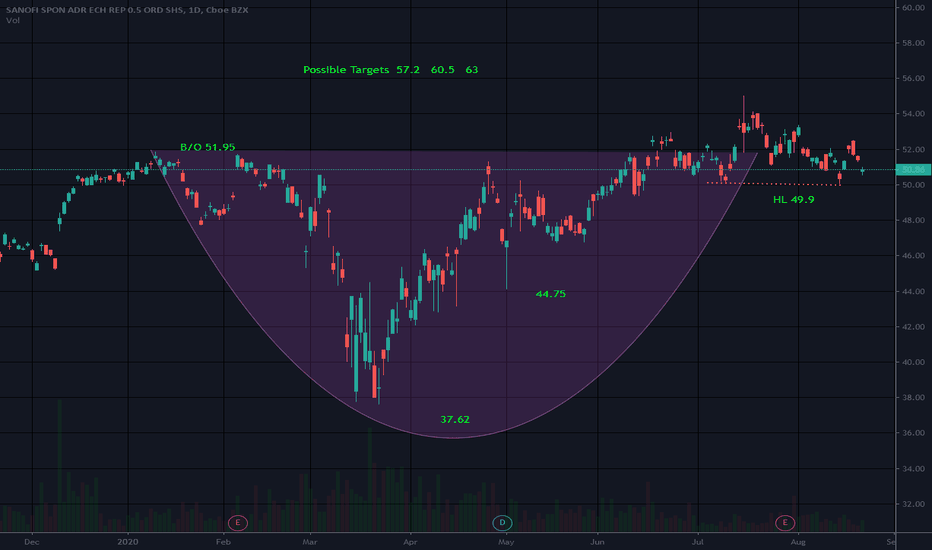Click the 32.00 price axis label
This screenshot has width=932, height=550.
click(x=913, y=504)
